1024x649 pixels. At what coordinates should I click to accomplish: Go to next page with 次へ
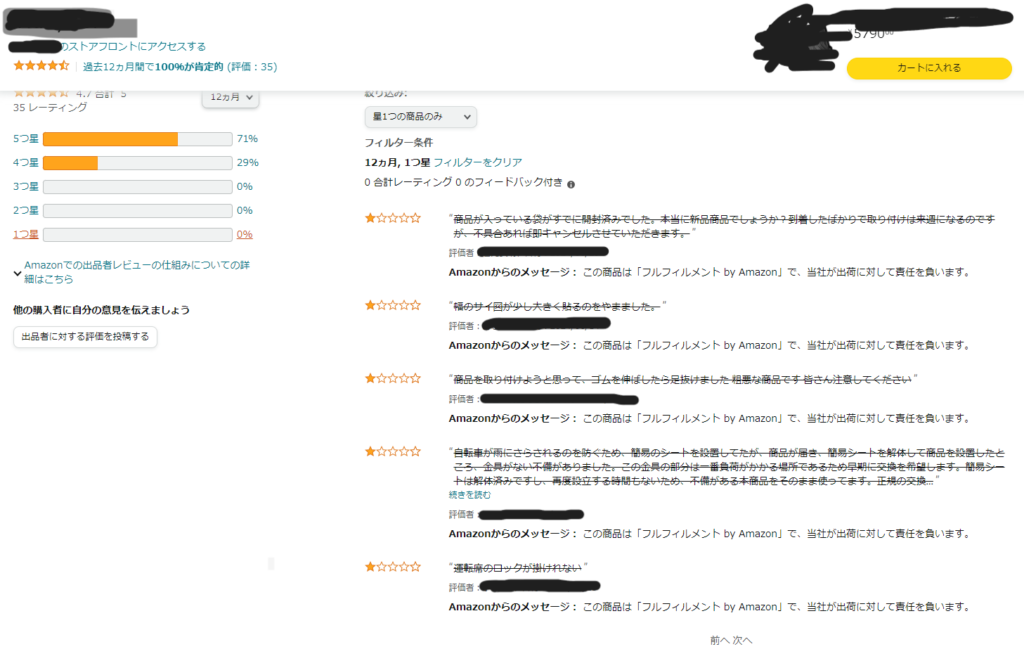point(743,640)
